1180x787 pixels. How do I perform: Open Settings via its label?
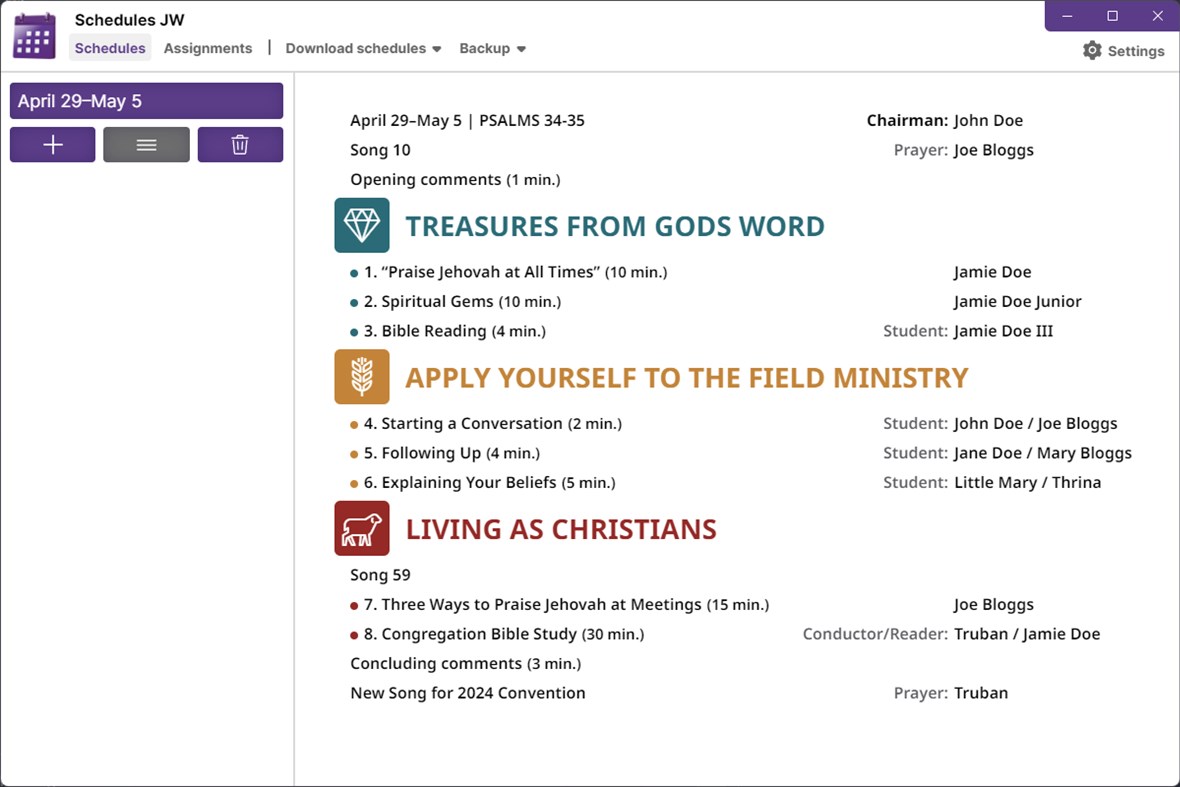click(x=1136, y=51)
